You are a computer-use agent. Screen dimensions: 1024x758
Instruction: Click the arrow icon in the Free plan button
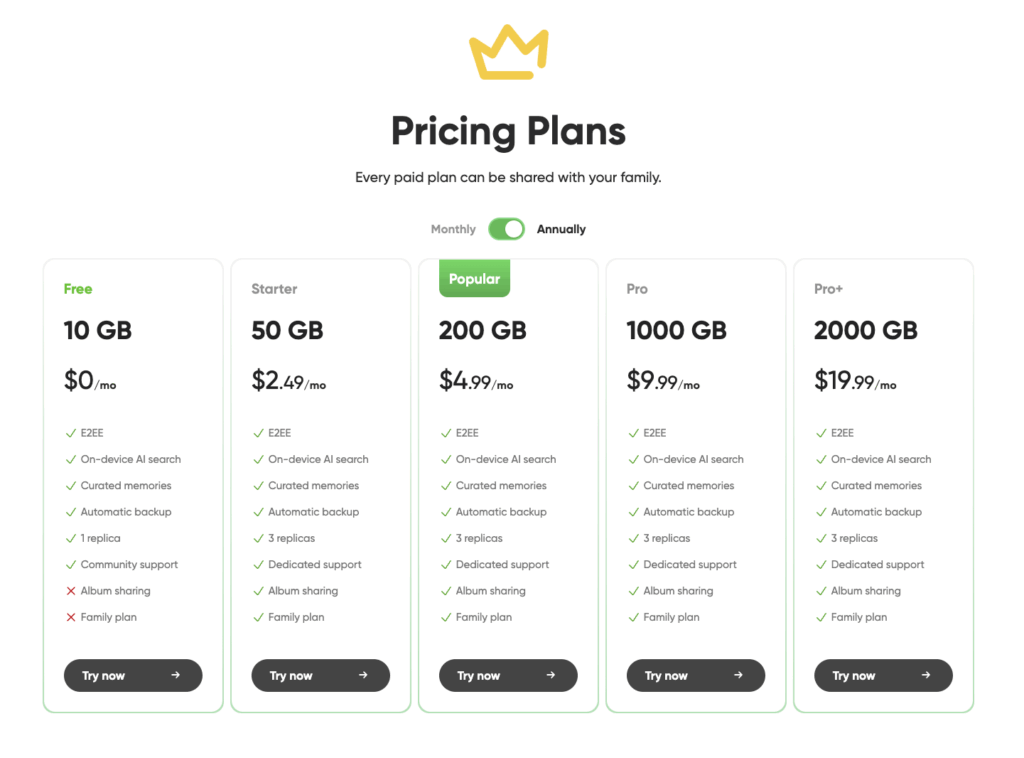coord(176,675)
